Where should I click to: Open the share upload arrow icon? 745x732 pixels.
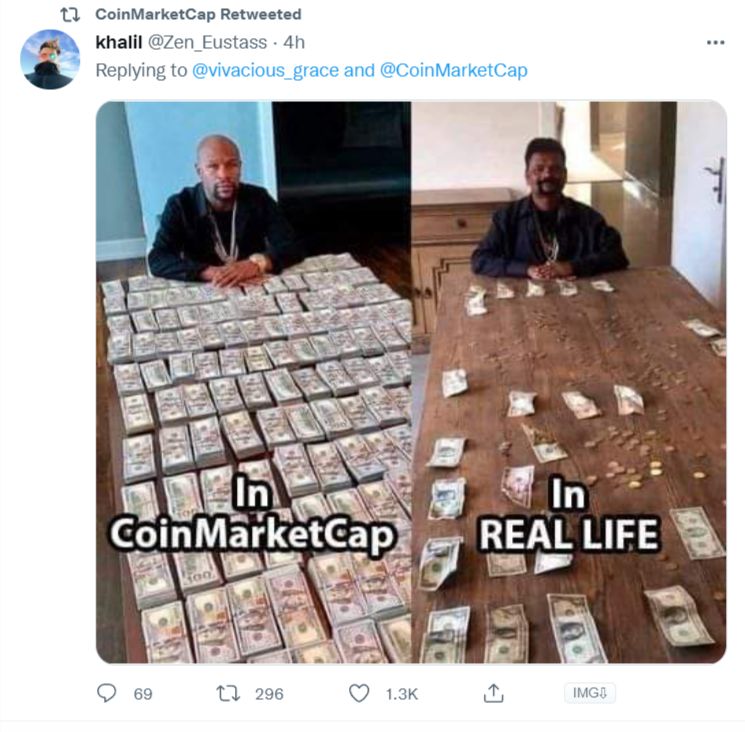coord(493,693)
